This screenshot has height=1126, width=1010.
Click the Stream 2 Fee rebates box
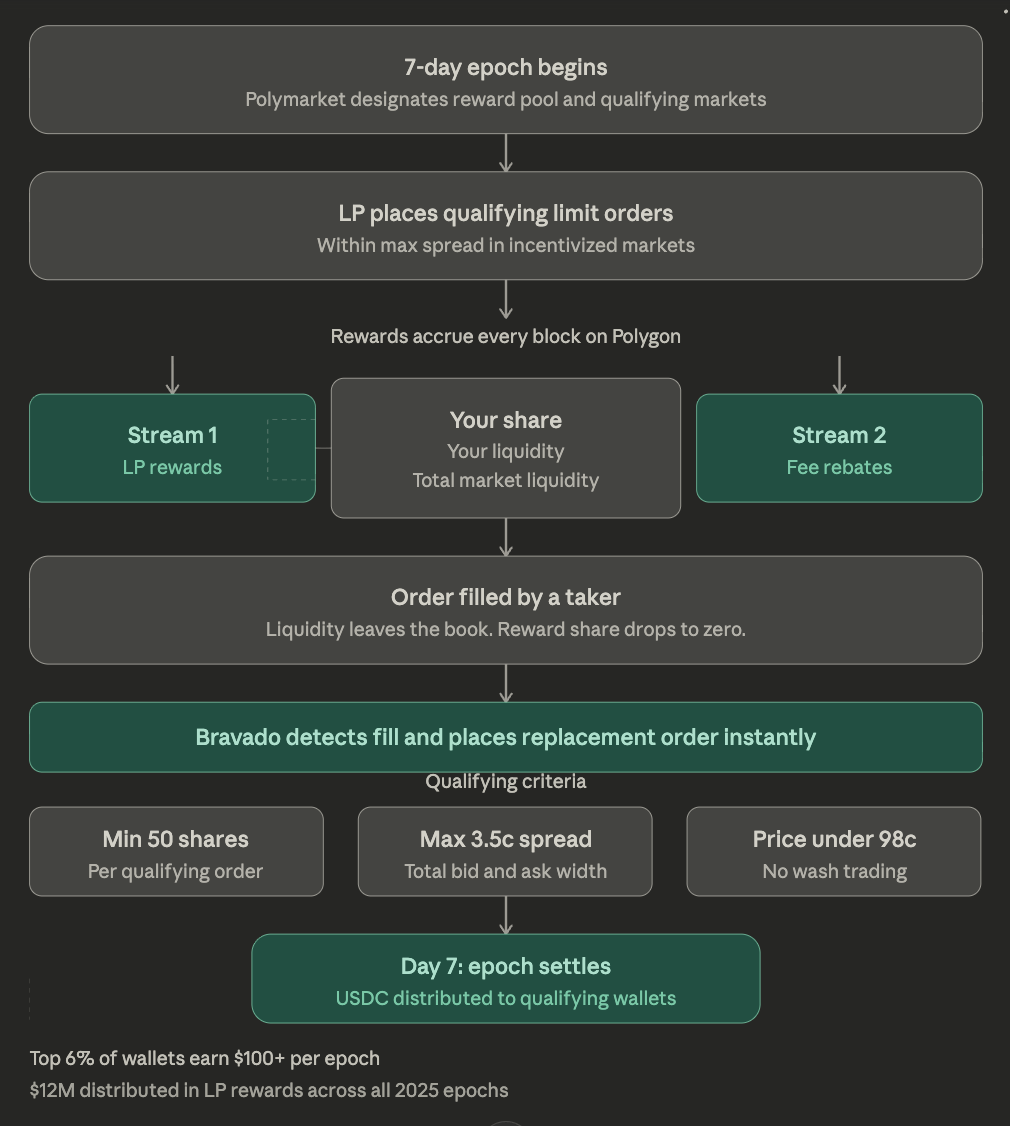pos(838,449)
